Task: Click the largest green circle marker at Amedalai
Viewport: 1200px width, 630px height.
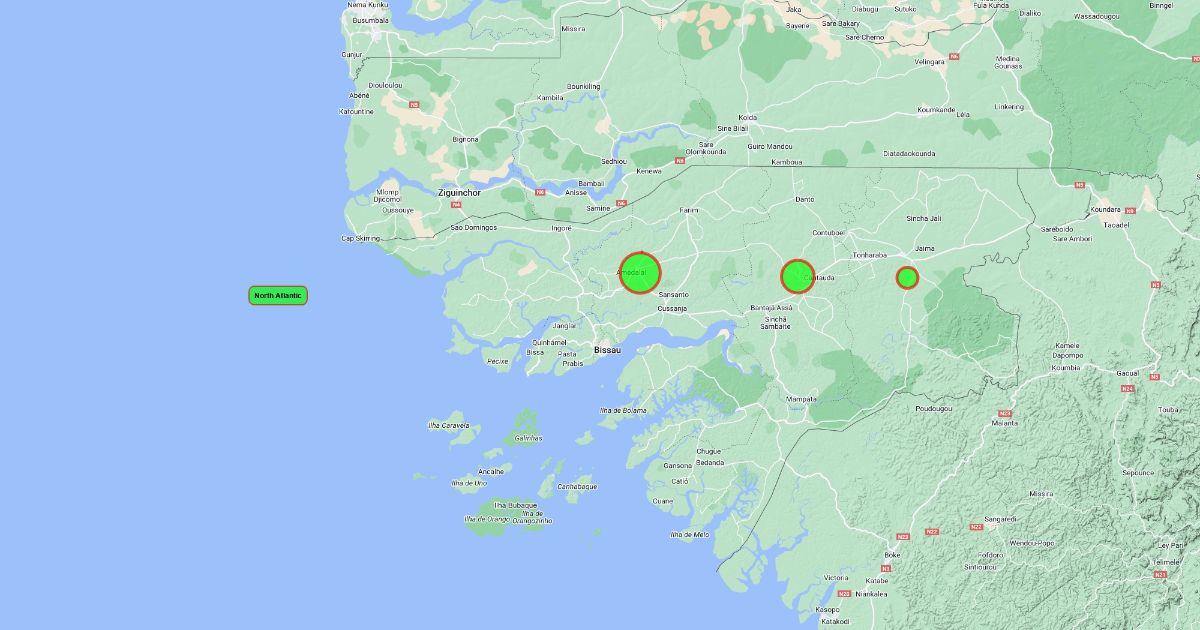Action: (x=640, y=273)
